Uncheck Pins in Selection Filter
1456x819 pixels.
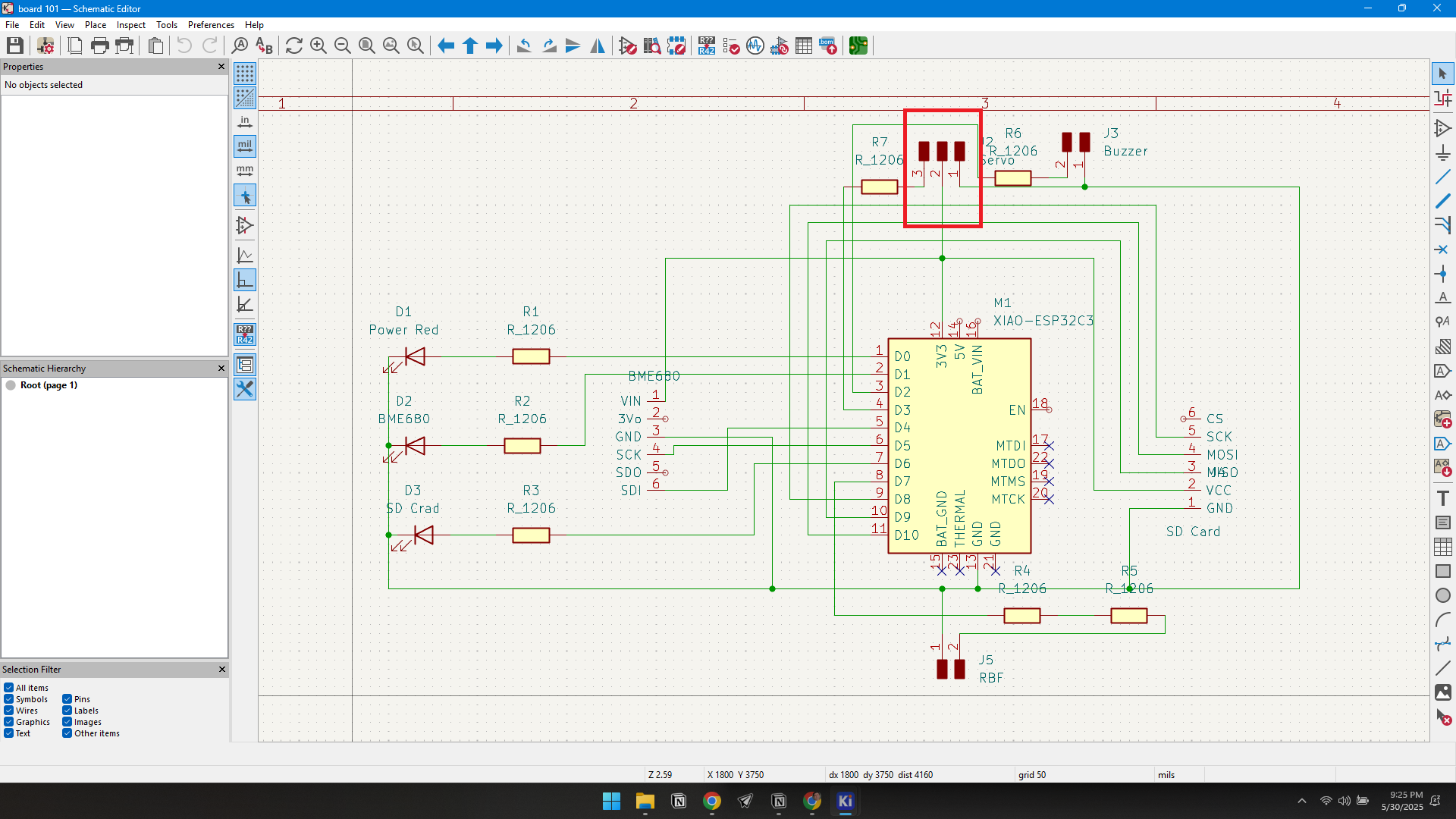(67, 699)
